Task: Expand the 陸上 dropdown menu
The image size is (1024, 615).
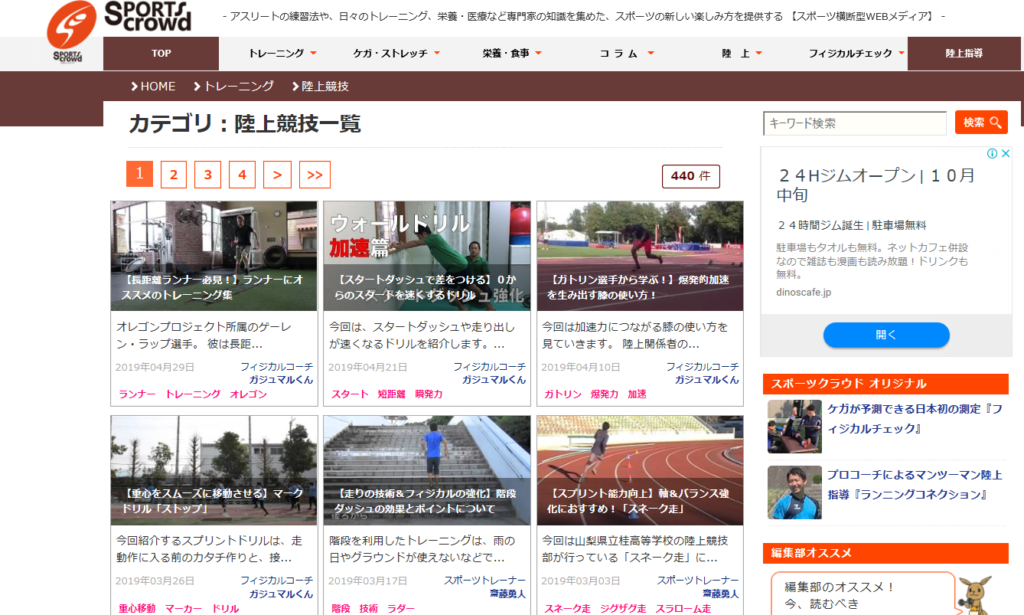Action: click(x=741, y=54)
